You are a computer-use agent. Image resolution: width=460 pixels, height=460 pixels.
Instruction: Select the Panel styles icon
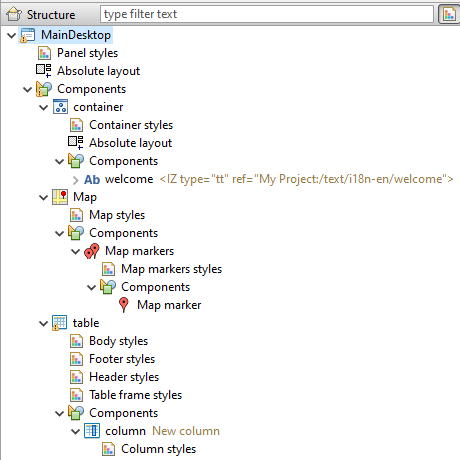point(44,53)
